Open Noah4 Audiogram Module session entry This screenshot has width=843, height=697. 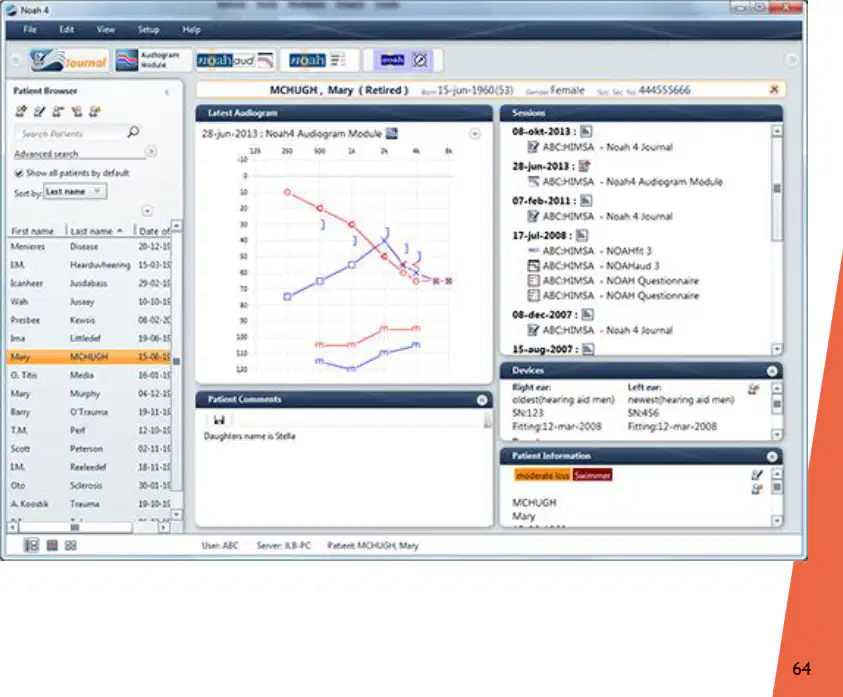pos(625,182)
